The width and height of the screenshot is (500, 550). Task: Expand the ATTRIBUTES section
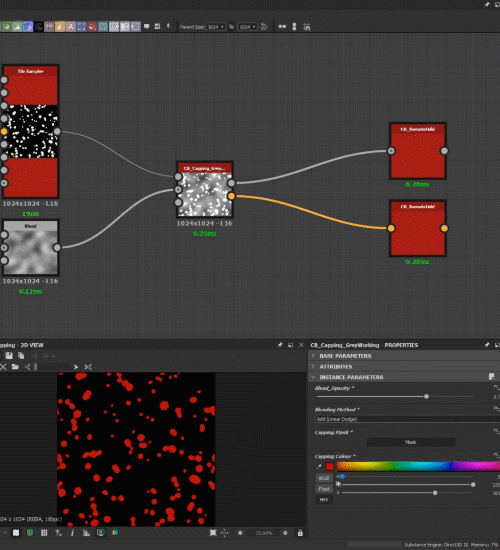(x=404, y=367)
